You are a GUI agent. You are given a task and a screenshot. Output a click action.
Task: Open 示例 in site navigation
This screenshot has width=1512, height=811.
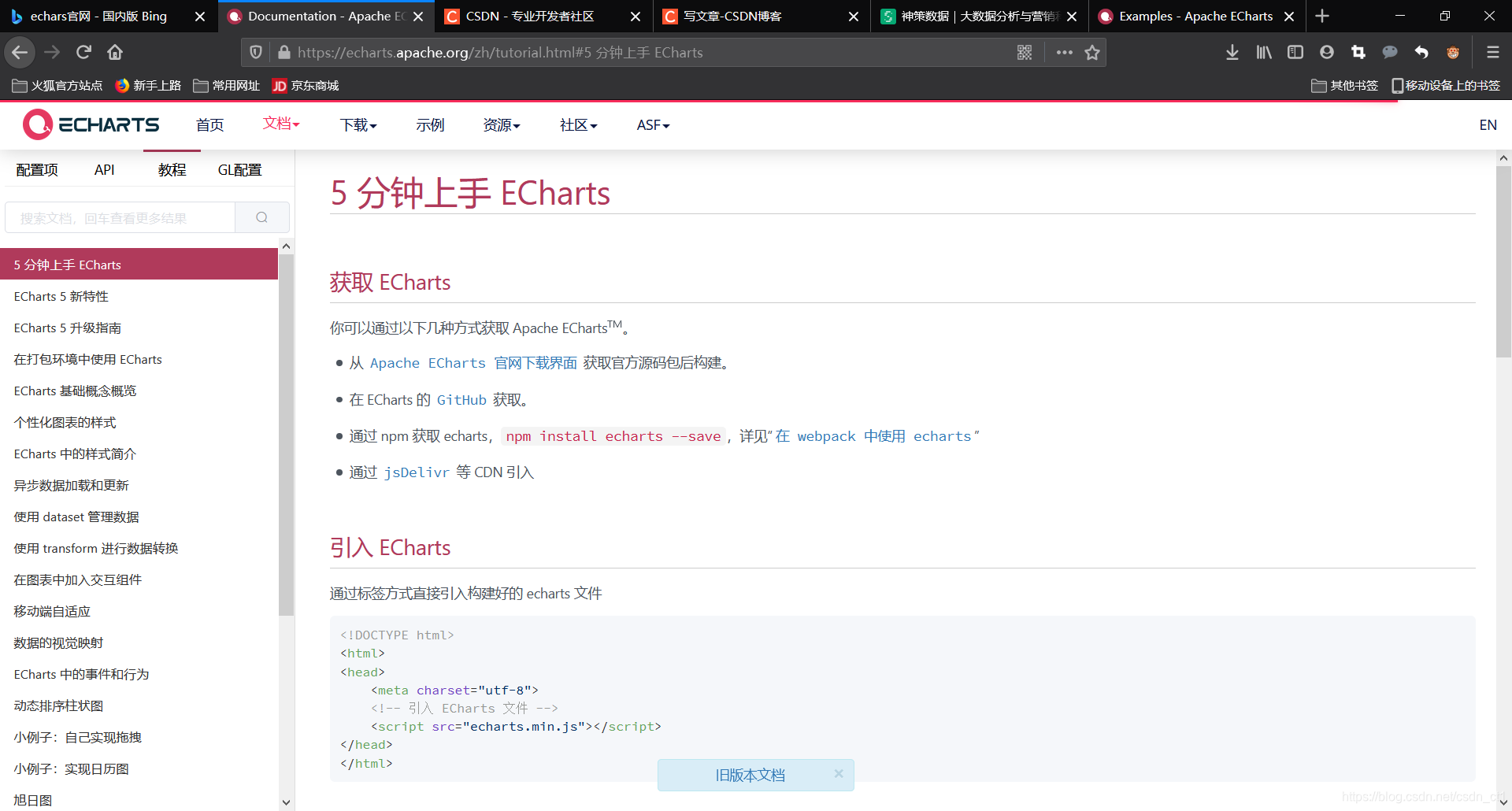430,125
